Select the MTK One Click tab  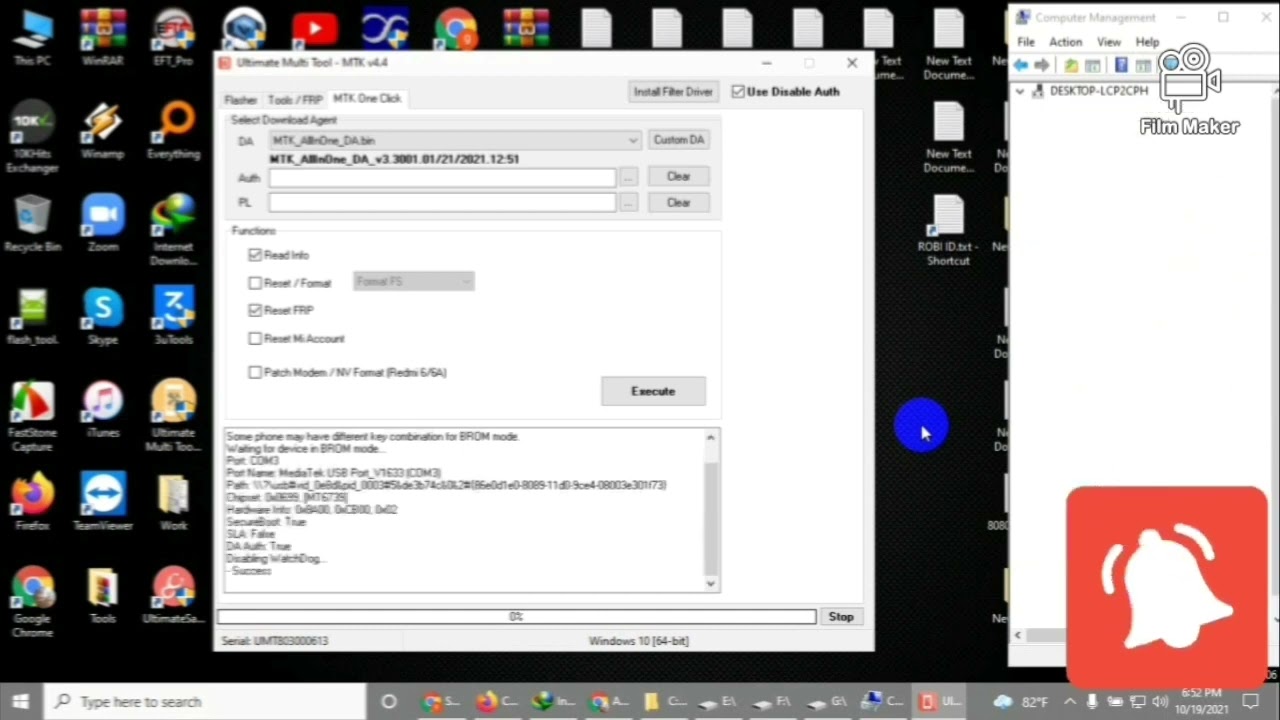[x=367, y=98]
